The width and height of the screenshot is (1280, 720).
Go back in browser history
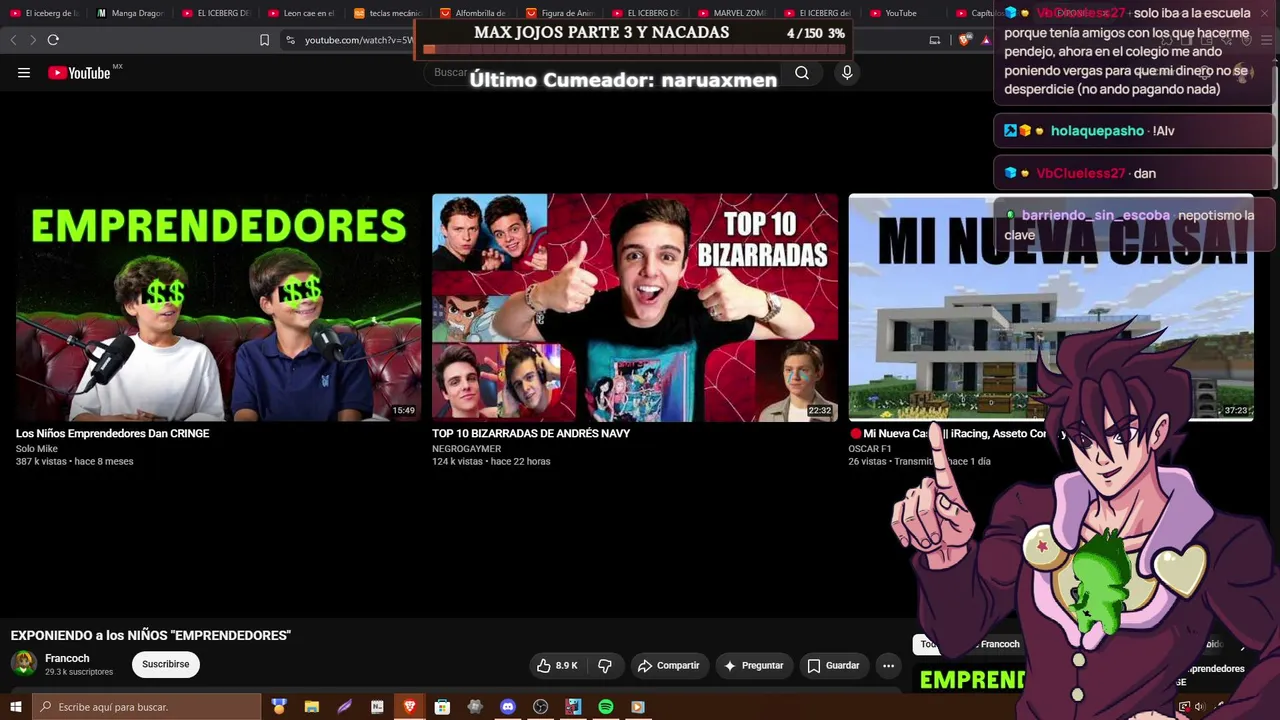pos(13,40)
